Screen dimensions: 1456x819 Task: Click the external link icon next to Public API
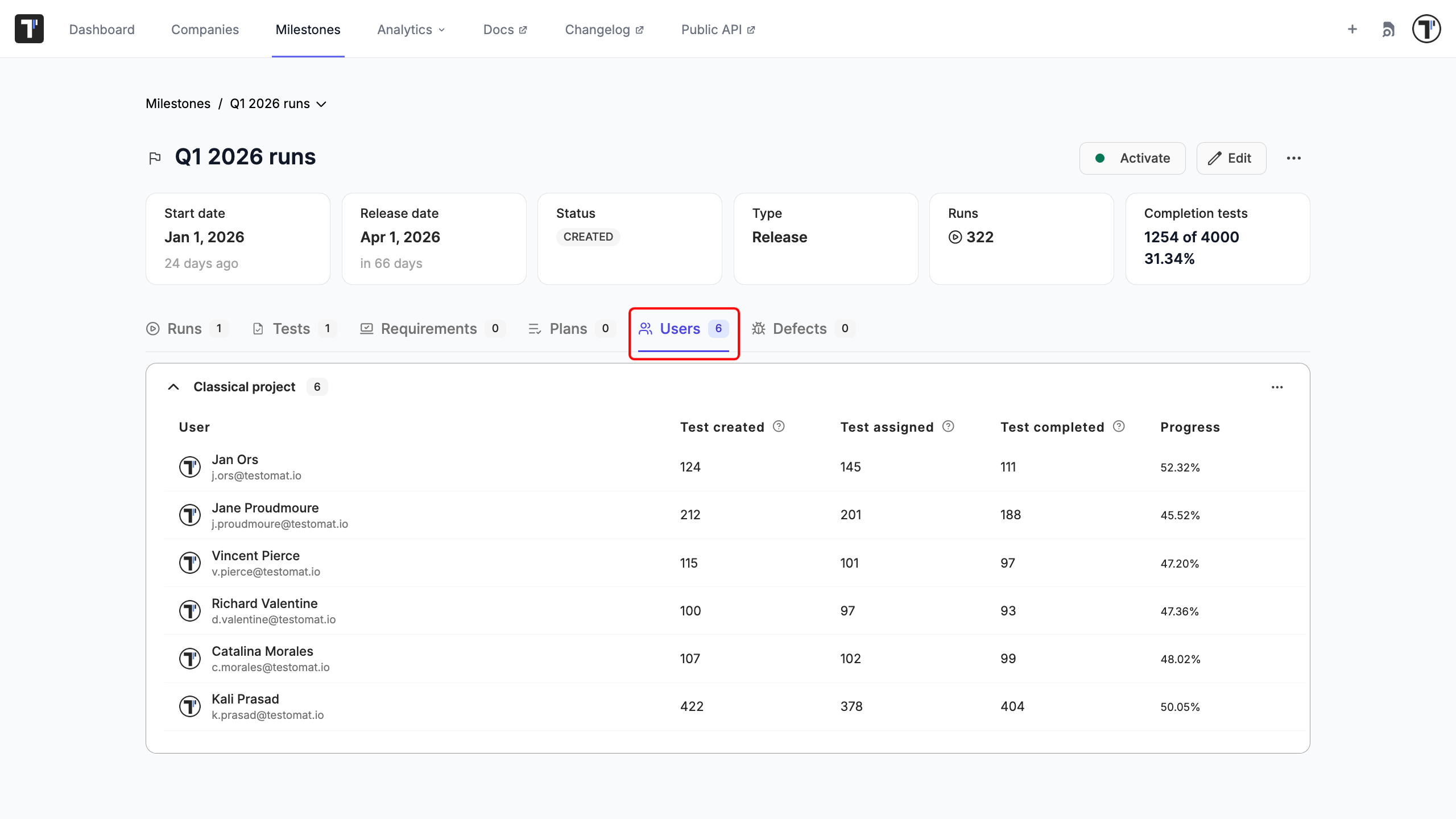coord(751,30)
